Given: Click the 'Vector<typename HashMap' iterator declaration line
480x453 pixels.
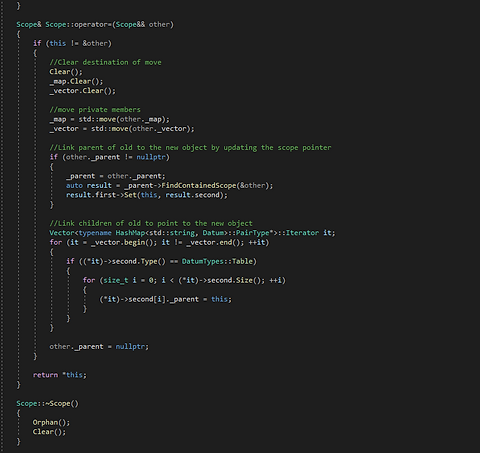Looking at the screenshot, I should point(192,233).
